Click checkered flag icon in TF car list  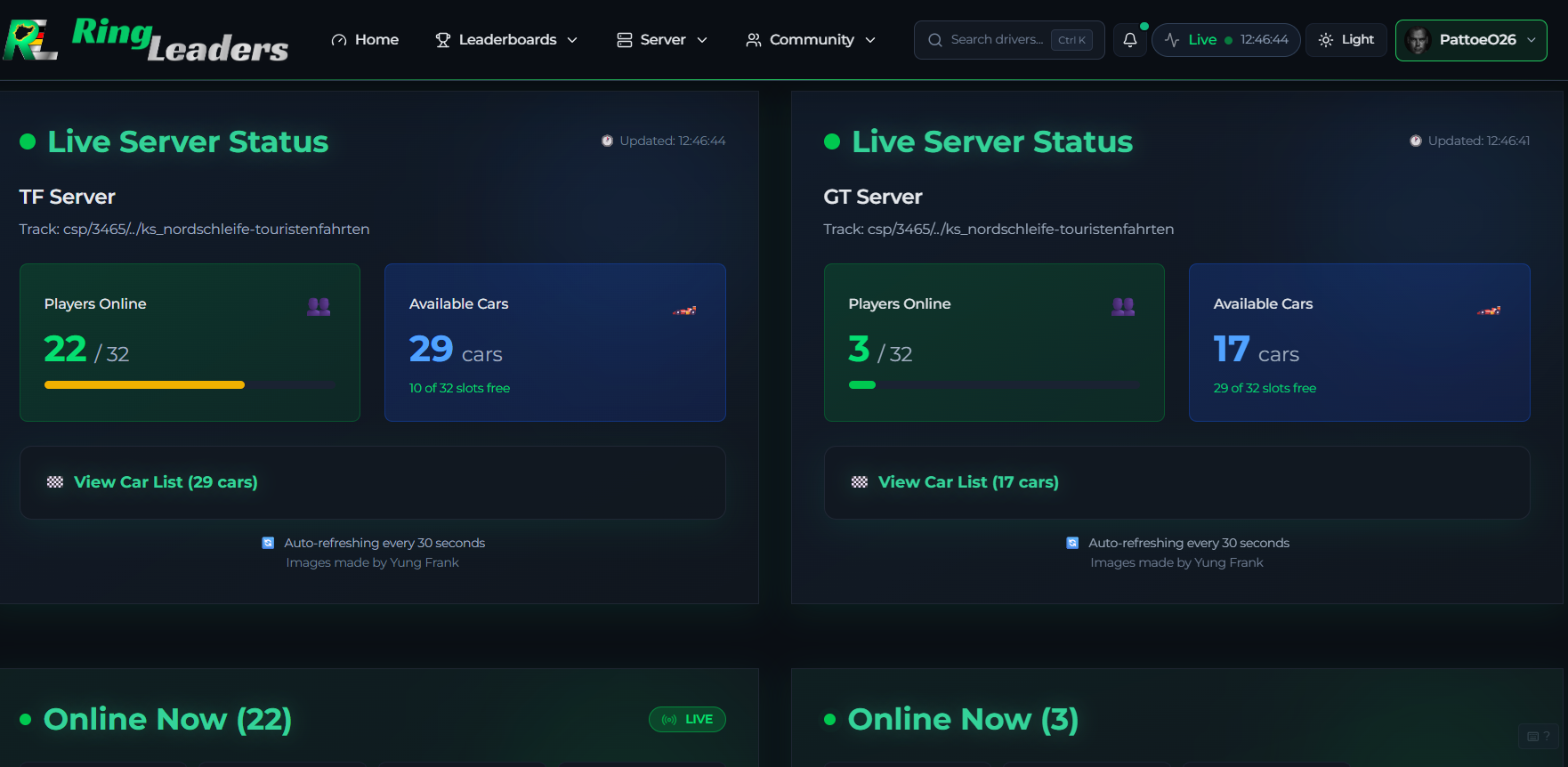tap(55, 482)
